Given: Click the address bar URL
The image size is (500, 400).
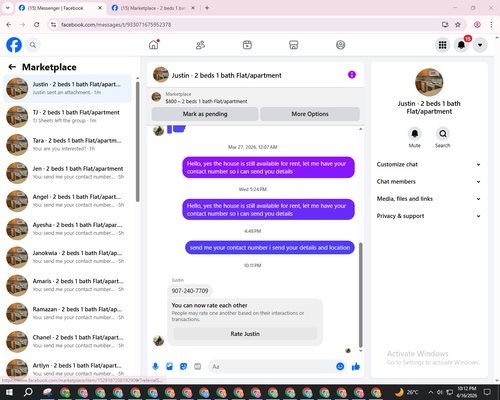Looking at the screenshot, I should click(x=116, y=25).
